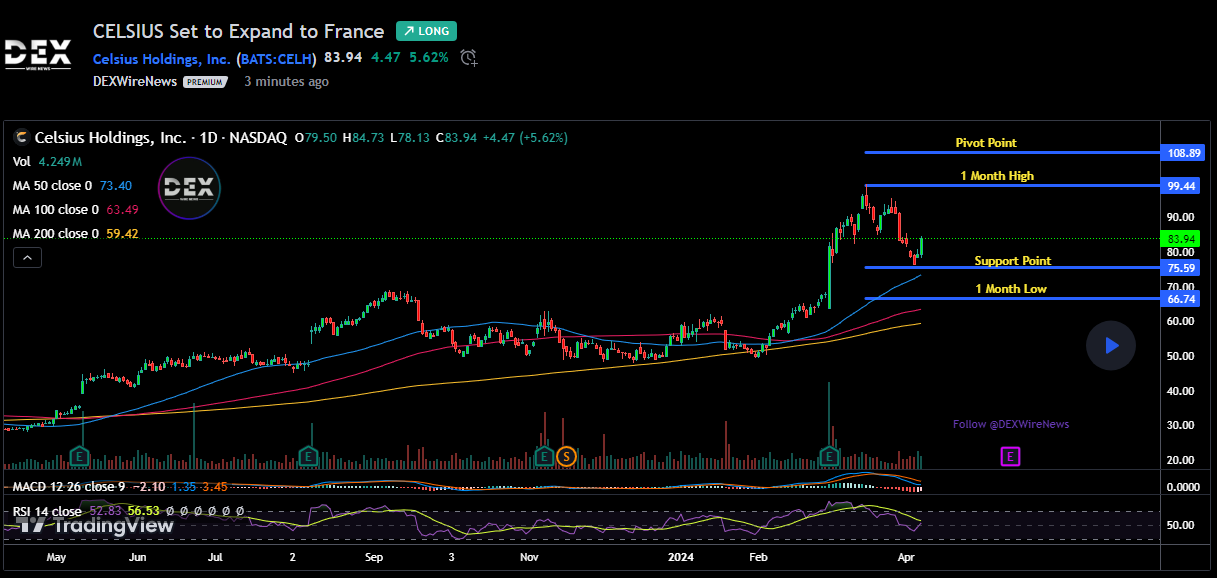Click the DEXWireNews author name
Image resolution: width=1217 pixels, height=578 pixels.
click(135, 81)
